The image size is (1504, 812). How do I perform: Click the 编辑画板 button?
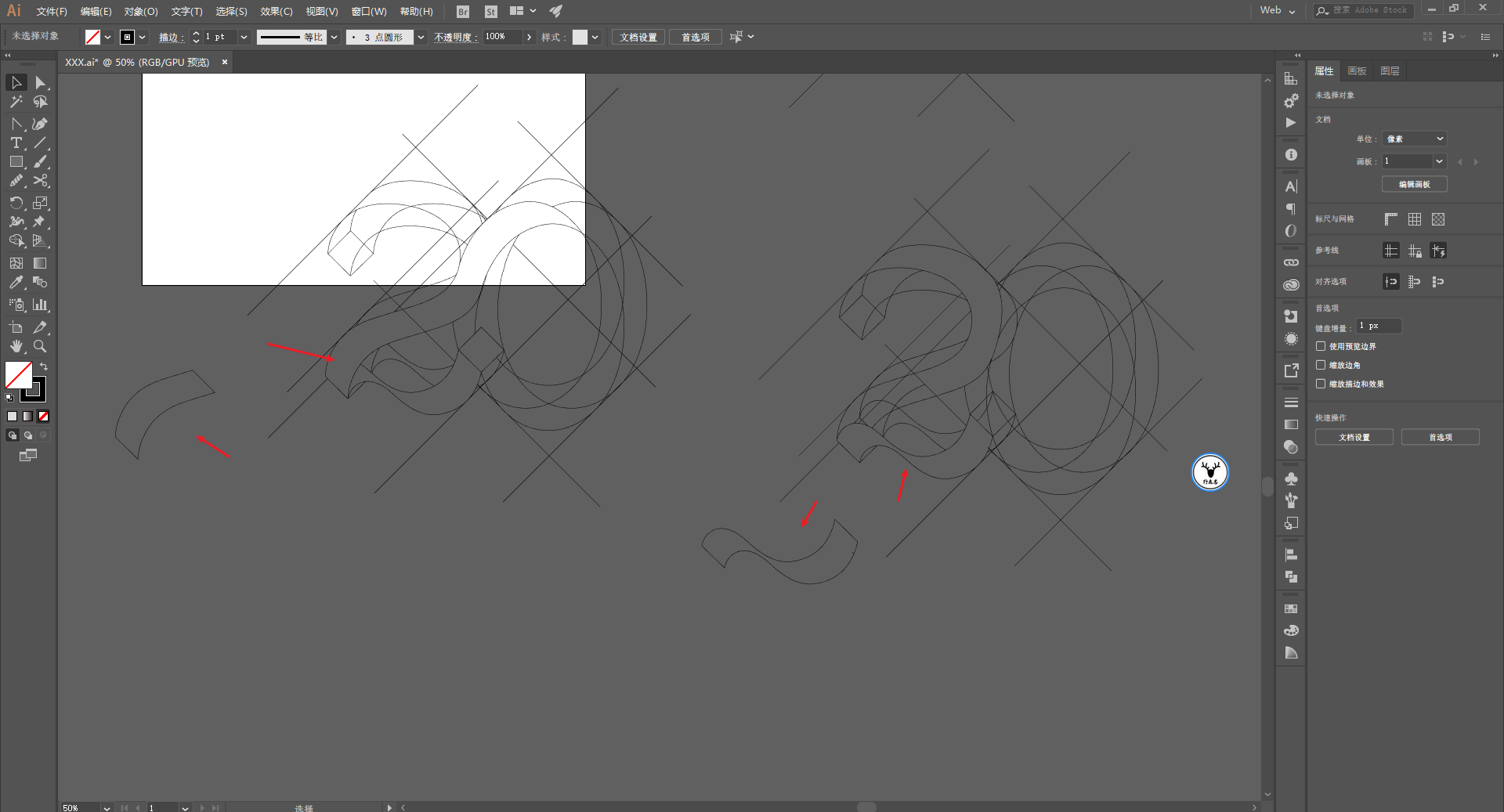1415,184
